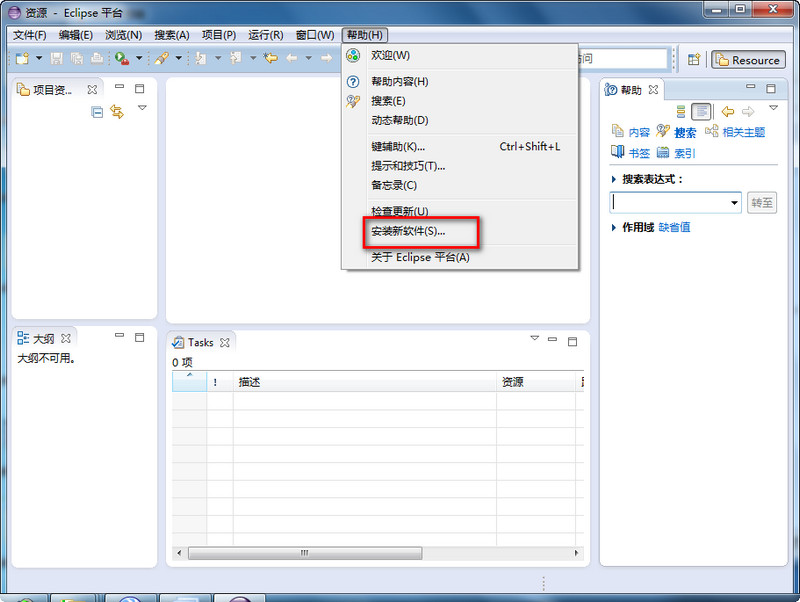Click Collapse All in the project explorer
The width and height of the screenshot is (800, 602).
97,112
